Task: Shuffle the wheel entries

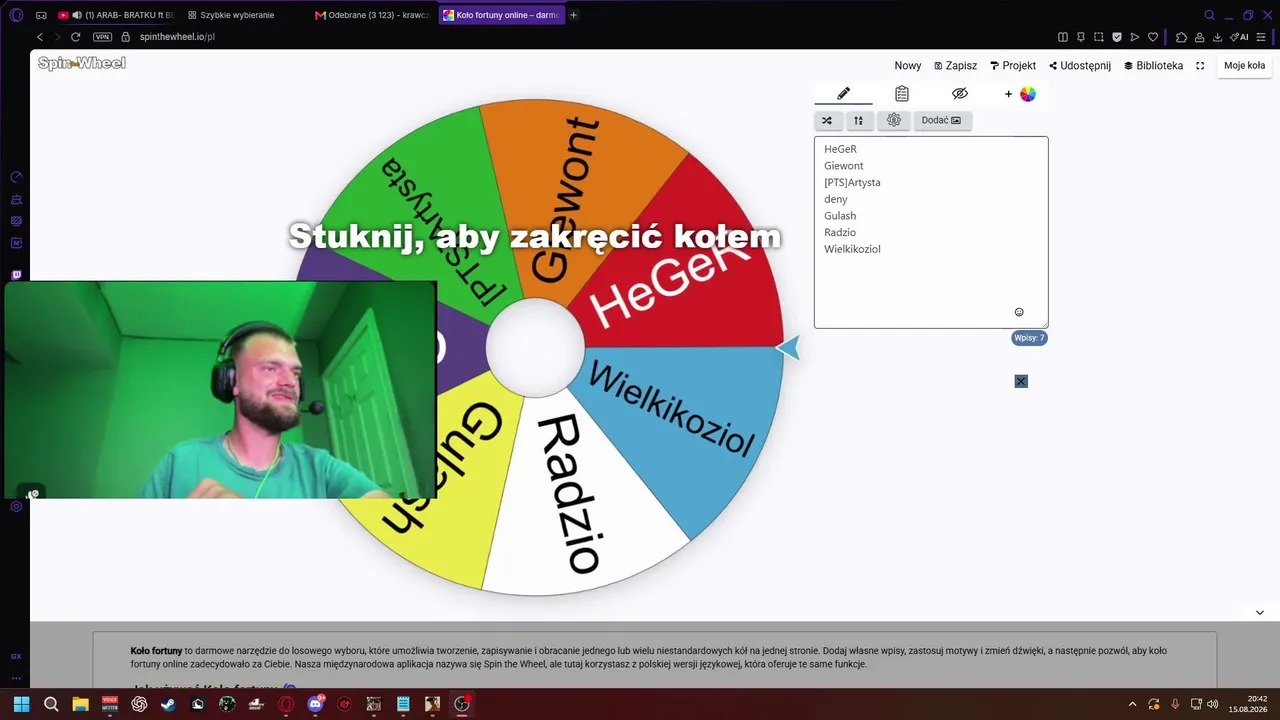Action: (x=827, y=120)
